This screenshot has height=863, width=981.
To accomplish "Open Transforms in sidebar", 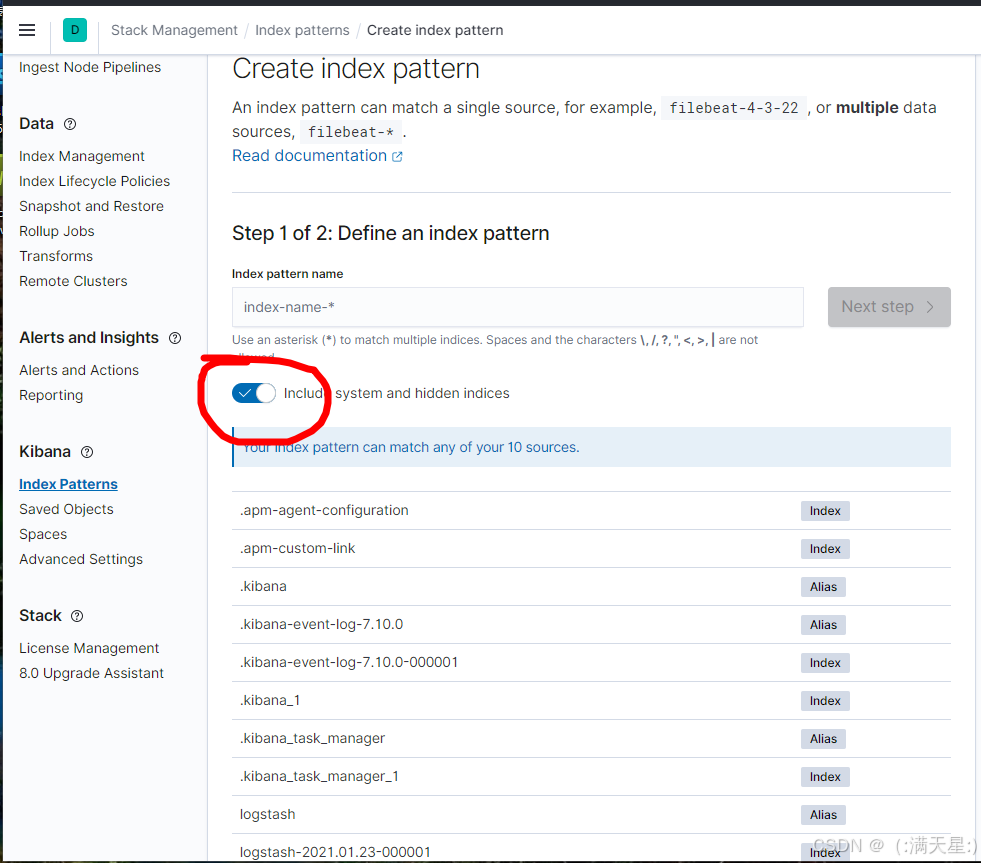I will (x=56, y=256).
